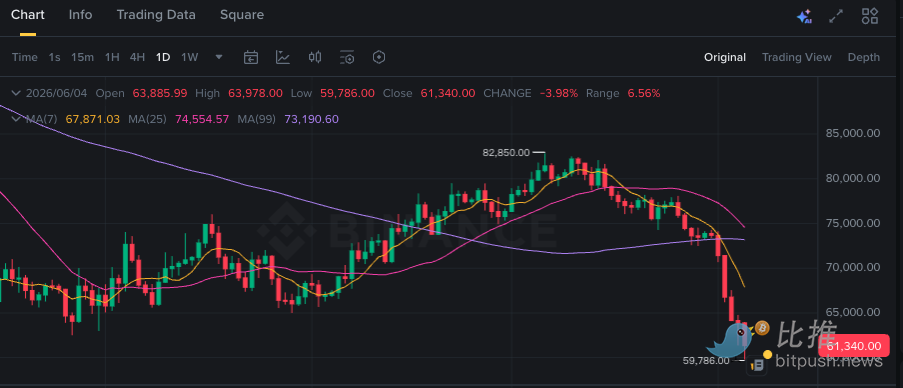
Task: Click the Low value 59,786.00 in the OHLC row
Action: (347, 93)
